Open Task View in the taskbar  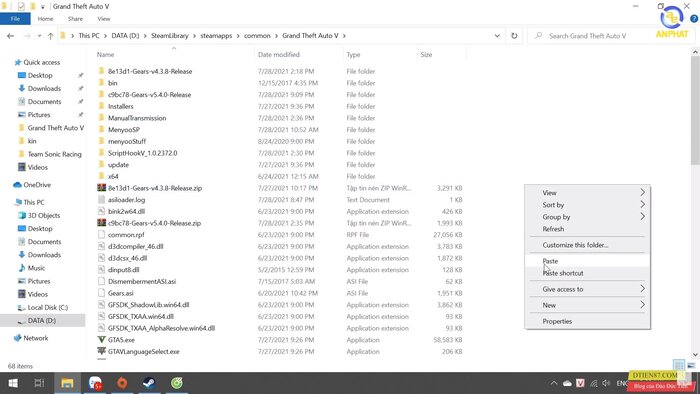[39, 383]
